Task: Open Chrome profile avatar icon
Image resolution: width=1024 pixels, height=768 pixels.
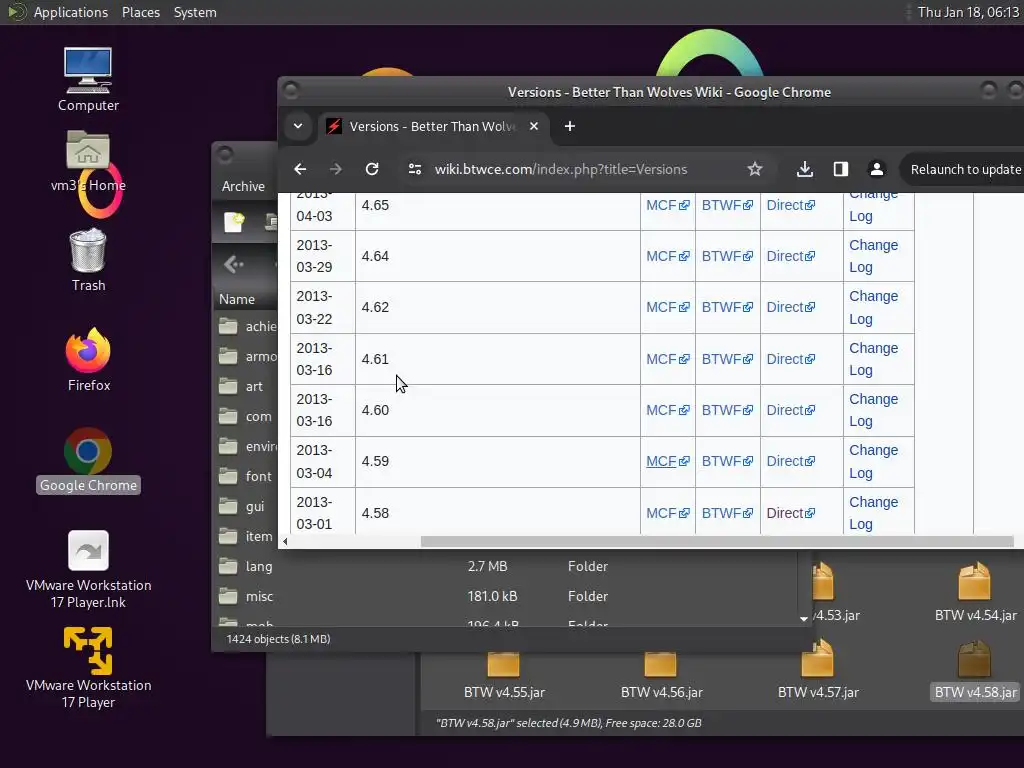Action: click(876, 169)
